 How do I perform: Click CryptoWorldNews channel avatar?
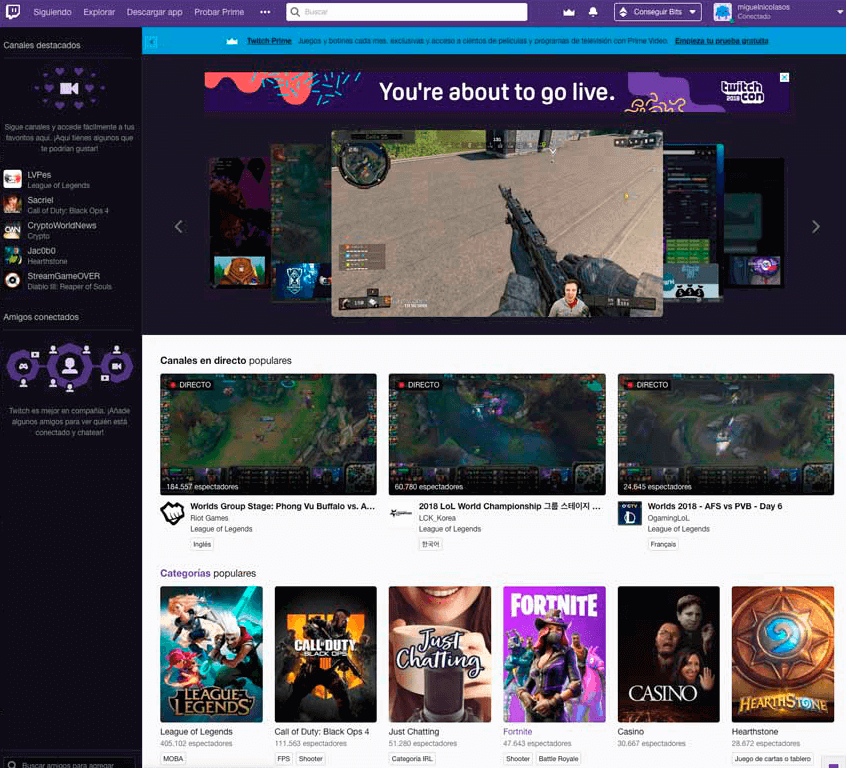12,230
